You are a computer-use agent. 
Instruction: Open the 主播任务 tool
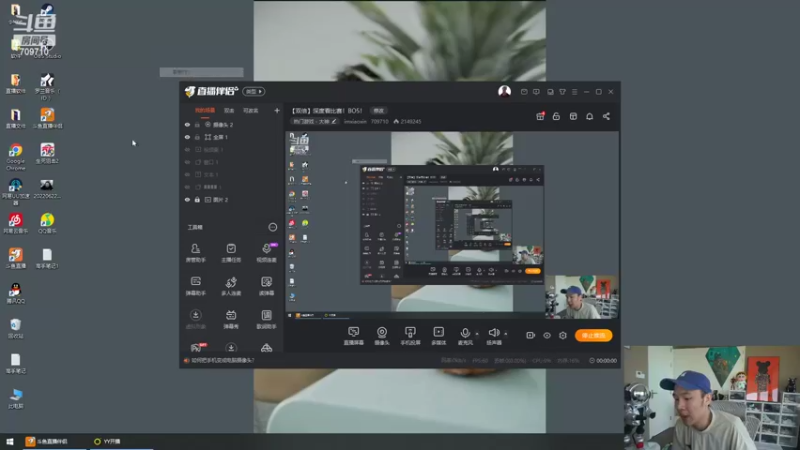[231, 253]
